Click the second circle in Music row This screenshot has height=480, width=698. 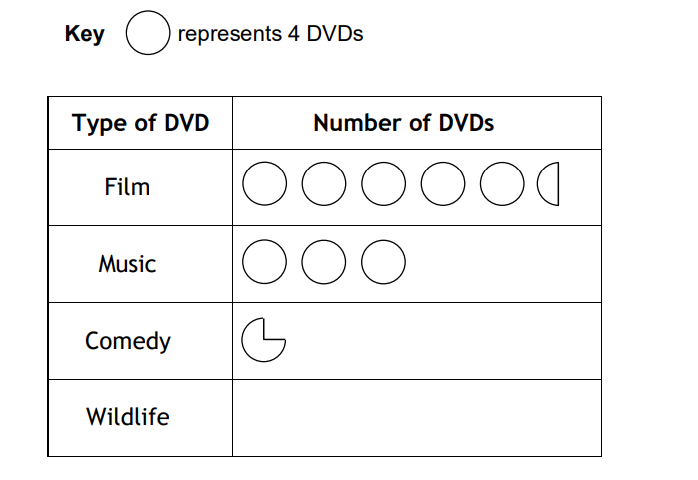coord(324,262)
